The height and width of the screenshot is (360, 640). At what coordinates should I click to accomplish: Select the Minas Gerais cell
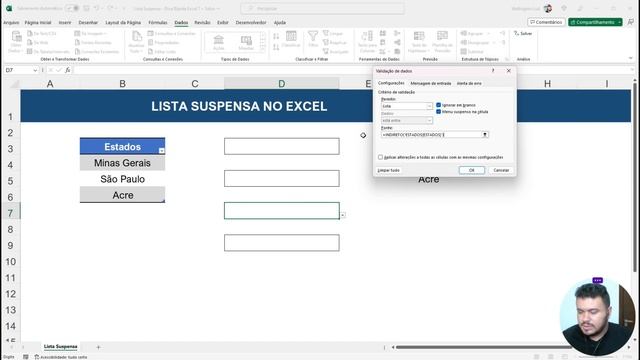click(122, 163)
